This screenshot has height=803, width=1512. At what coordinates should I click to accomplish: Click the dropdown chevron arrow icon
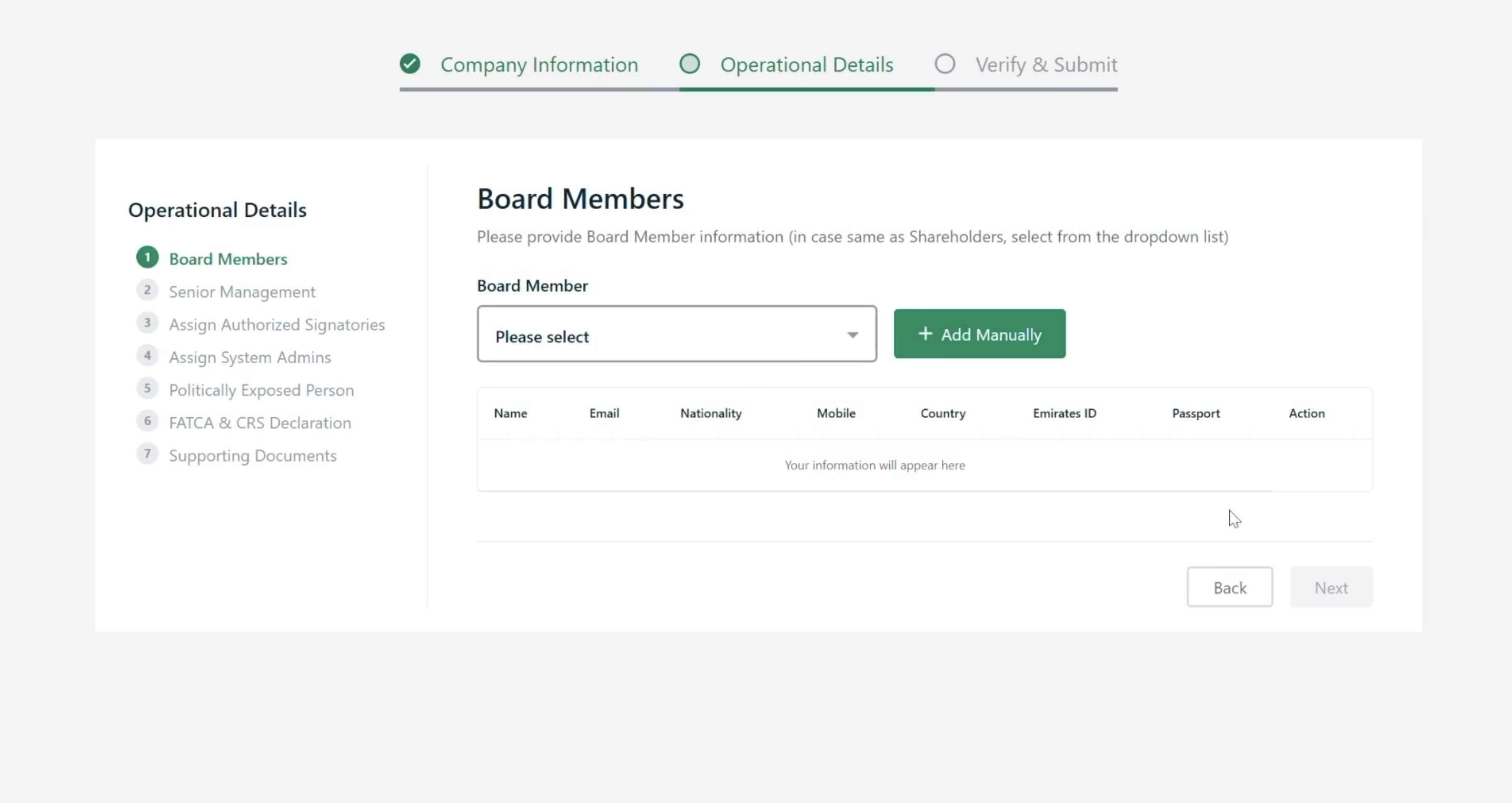pos(852,334)
